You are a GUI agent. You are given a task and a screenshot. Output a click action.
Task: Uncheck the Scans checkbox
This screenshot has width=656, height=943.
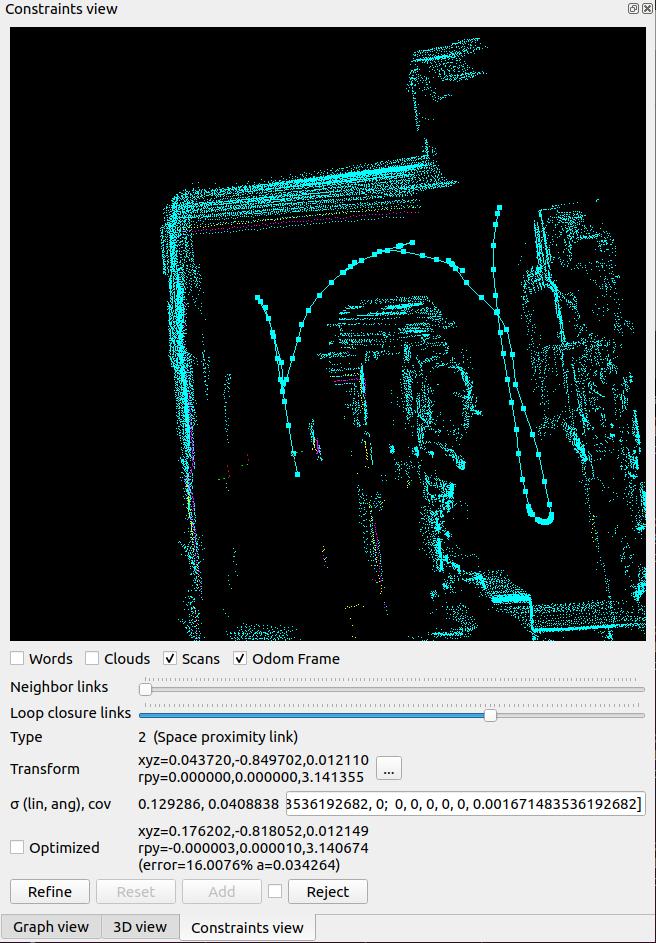(x=170, y=658)
